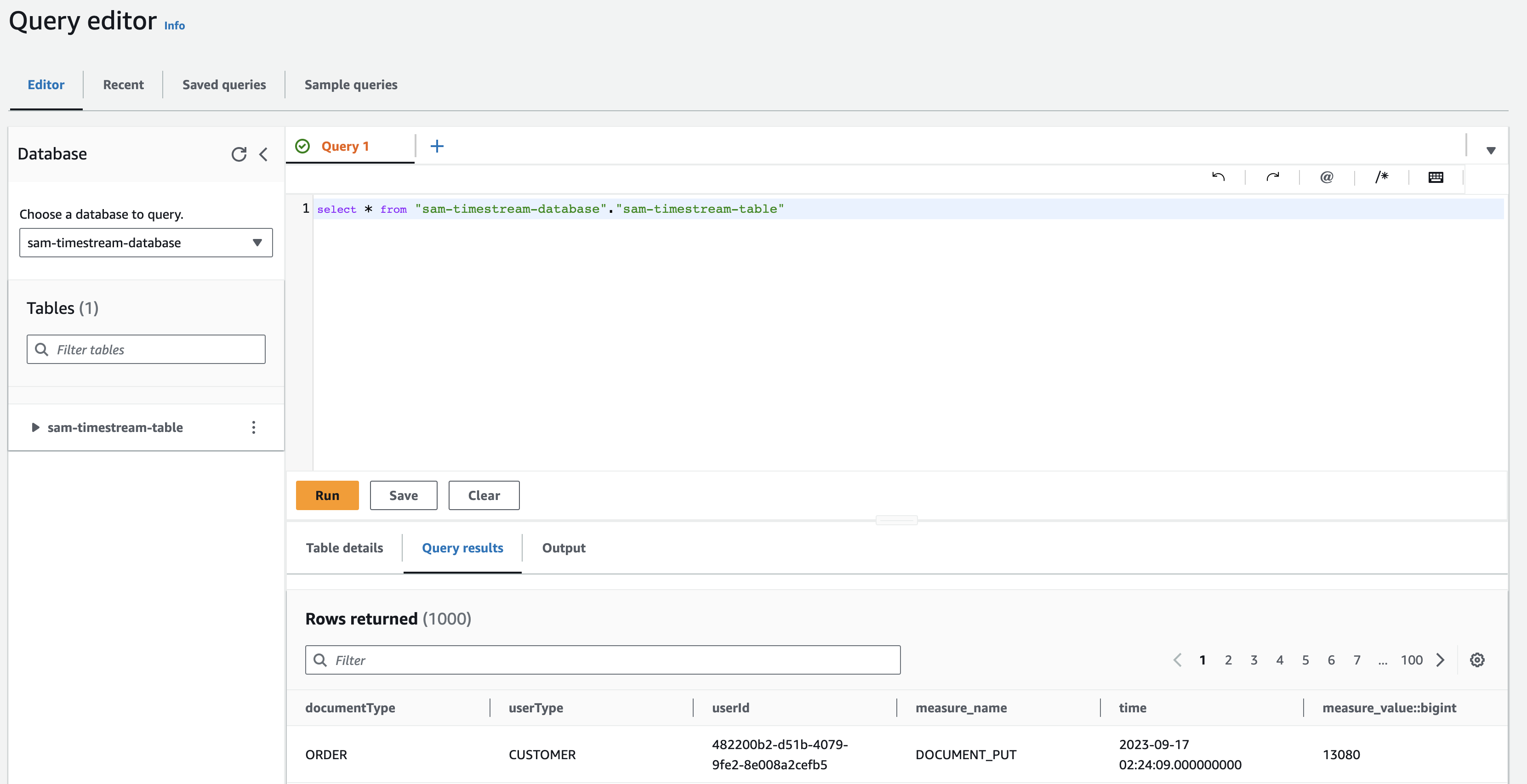The width and height of the screenshot is (1527, 784).
Task: Click the Rows returned (1000) heading
Action: (388, 619)
